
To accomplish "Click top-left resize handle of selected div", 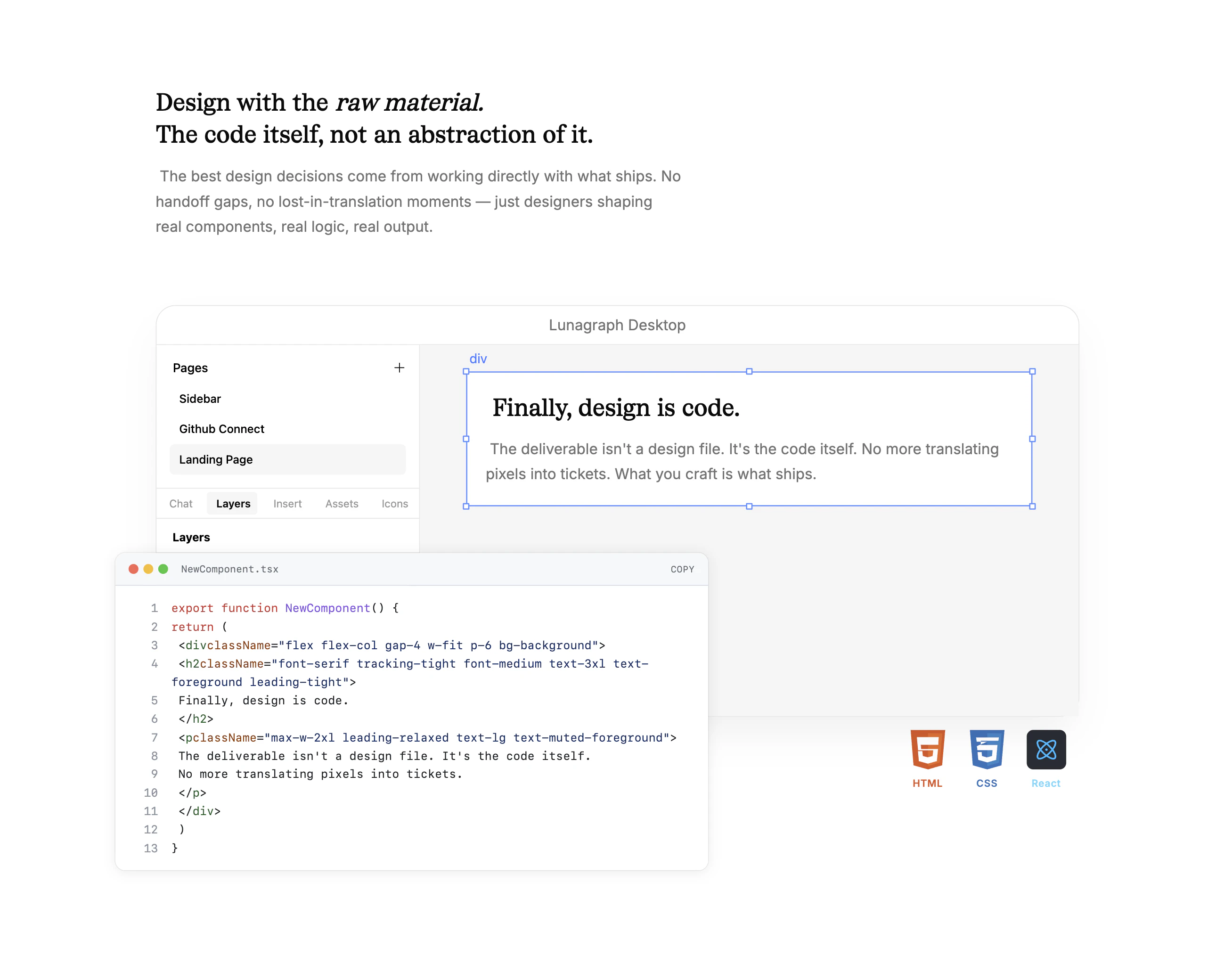I will (x=466, y=371).
